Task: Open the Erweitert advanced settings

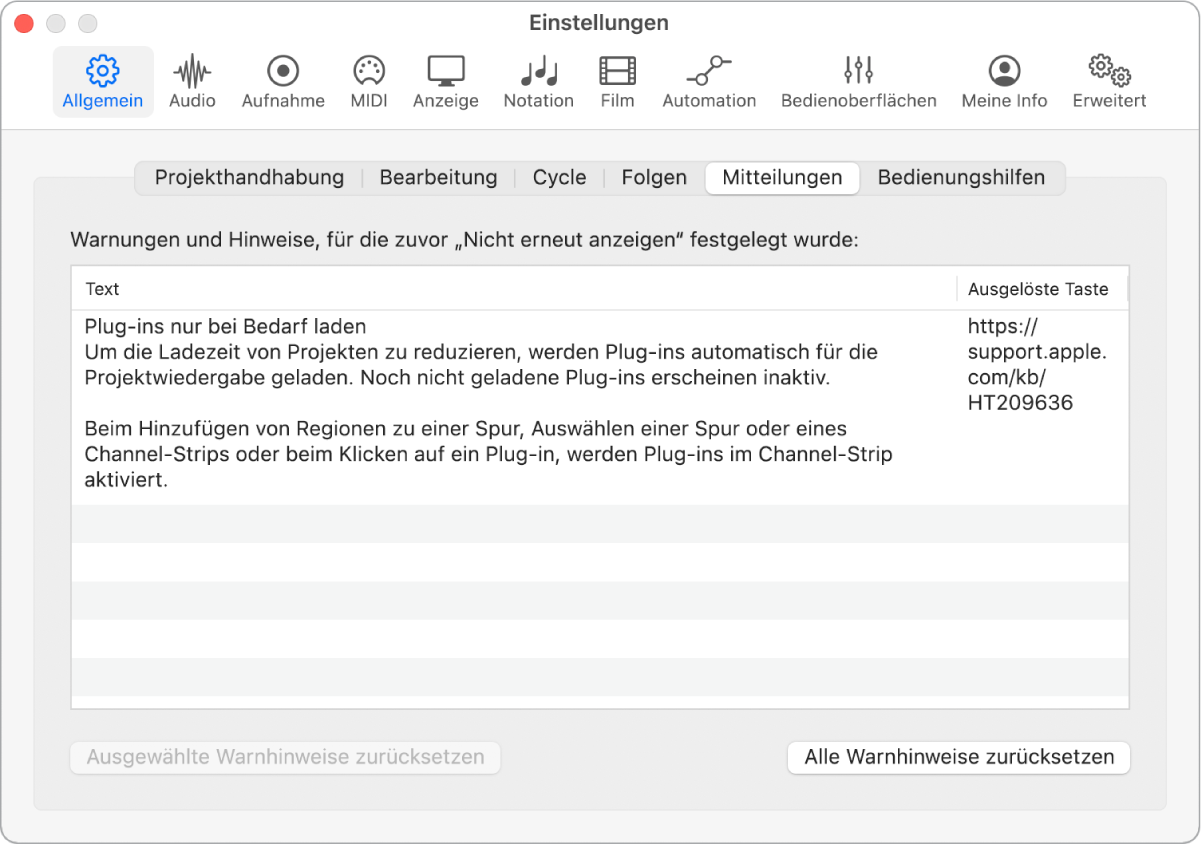Action: (x=1109, y=82)
